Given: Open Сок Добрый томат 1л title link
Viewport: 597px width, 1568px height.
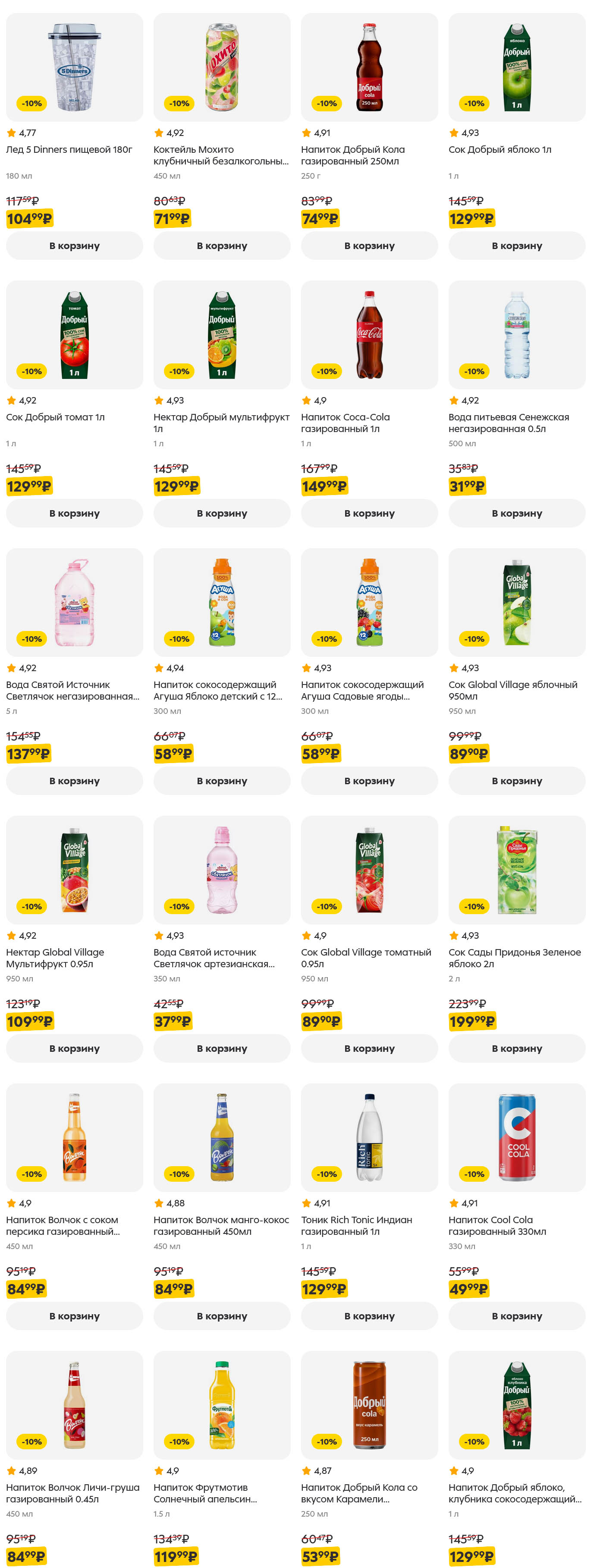Looking at the screenshot, I should [x=55, y=417].
